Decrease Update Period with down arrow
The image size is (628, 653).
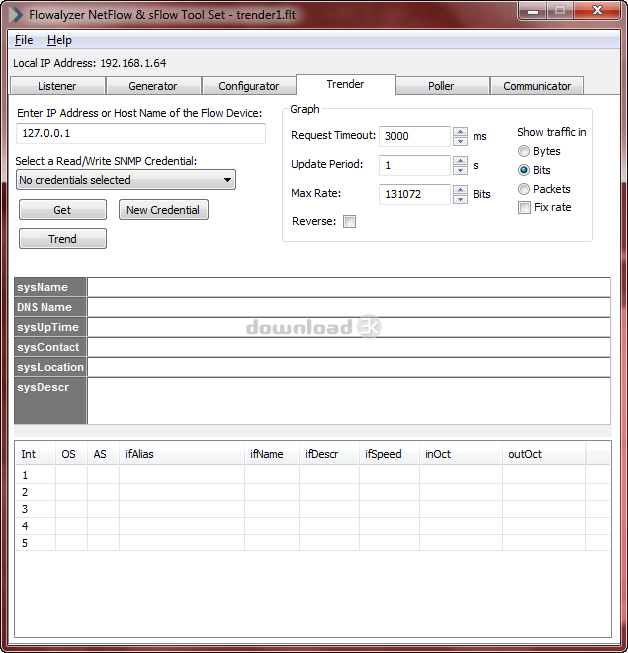point(460,170)
